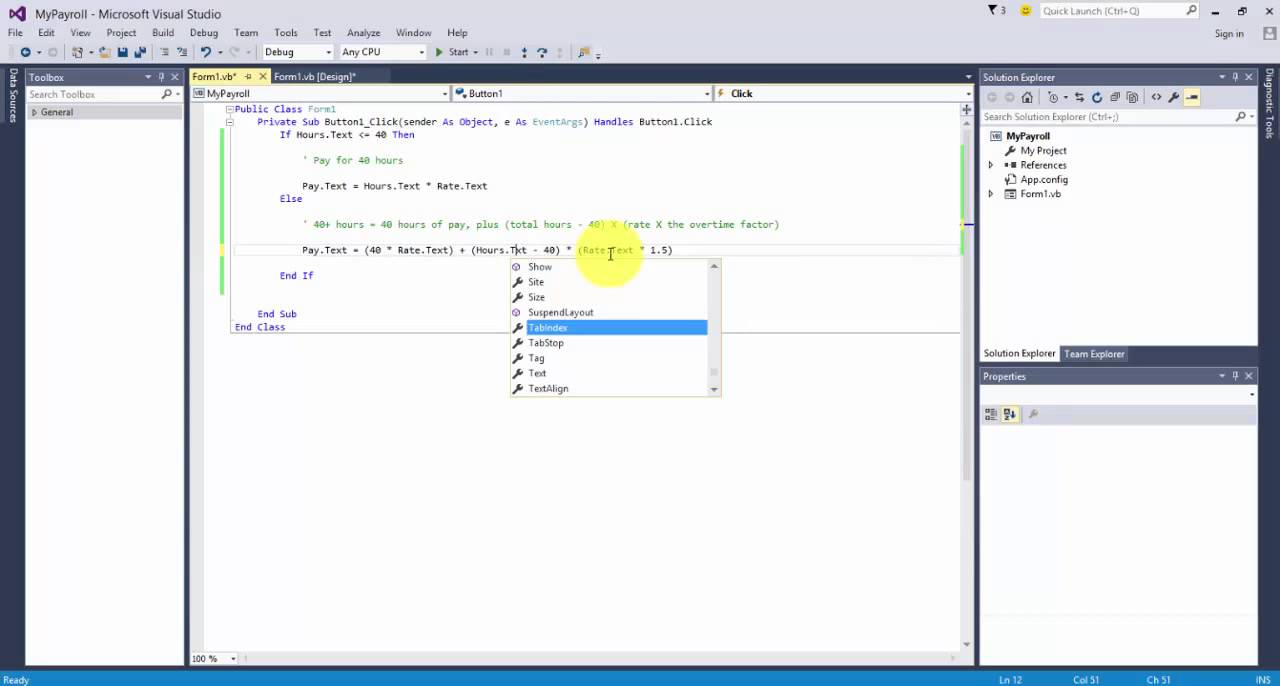Save the current file with the Save icon
The image size is (1280, 686).
(x=122, y=52)
